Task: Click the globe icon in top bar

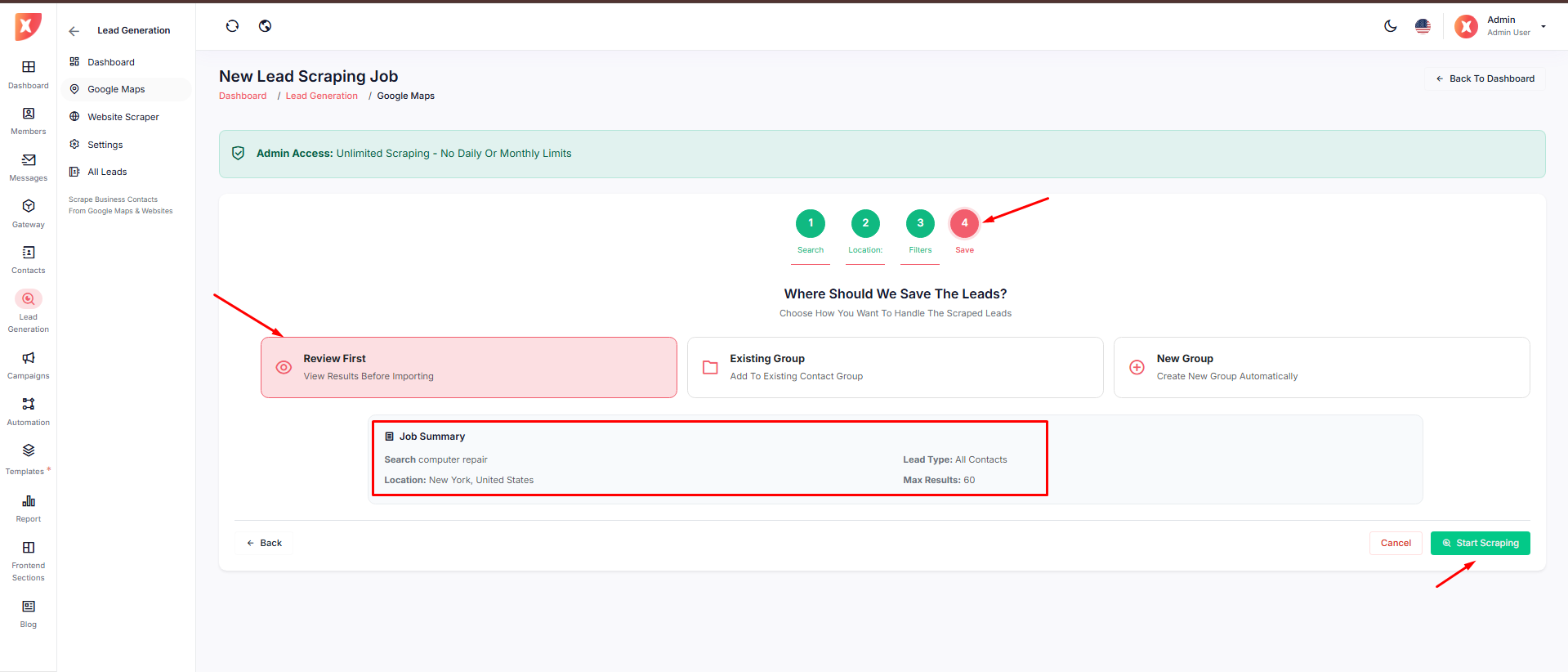Action: coord(265,26)
